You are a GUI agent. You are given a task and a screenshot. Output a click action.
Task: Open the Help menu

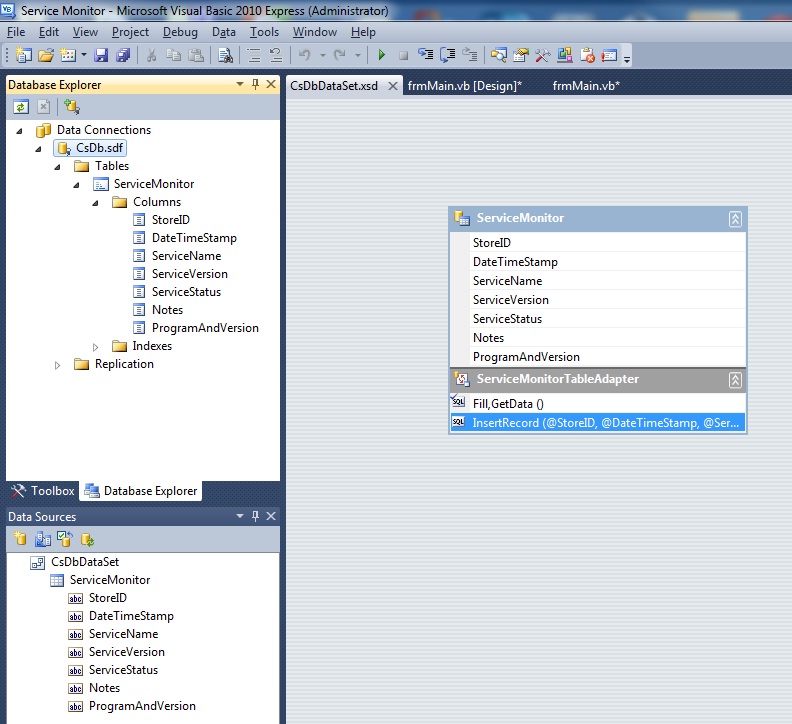coord(363,32)
